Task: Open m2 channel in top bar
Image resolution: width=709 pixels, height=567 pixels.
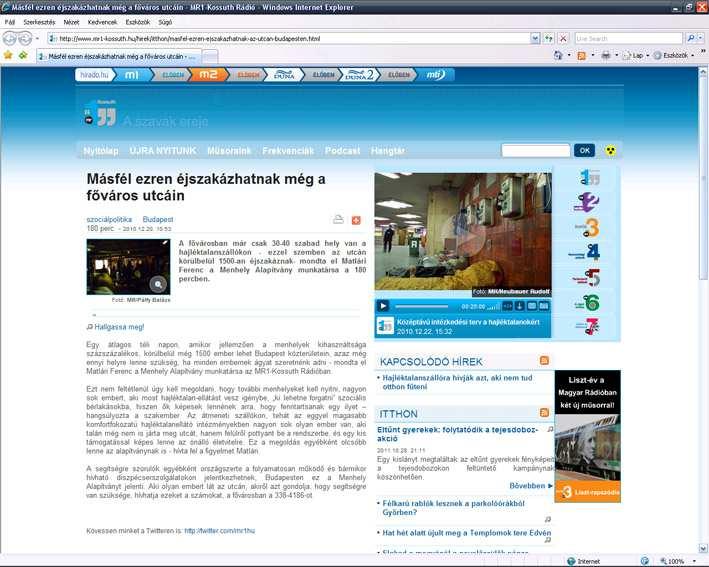Action: pos(208,75)
